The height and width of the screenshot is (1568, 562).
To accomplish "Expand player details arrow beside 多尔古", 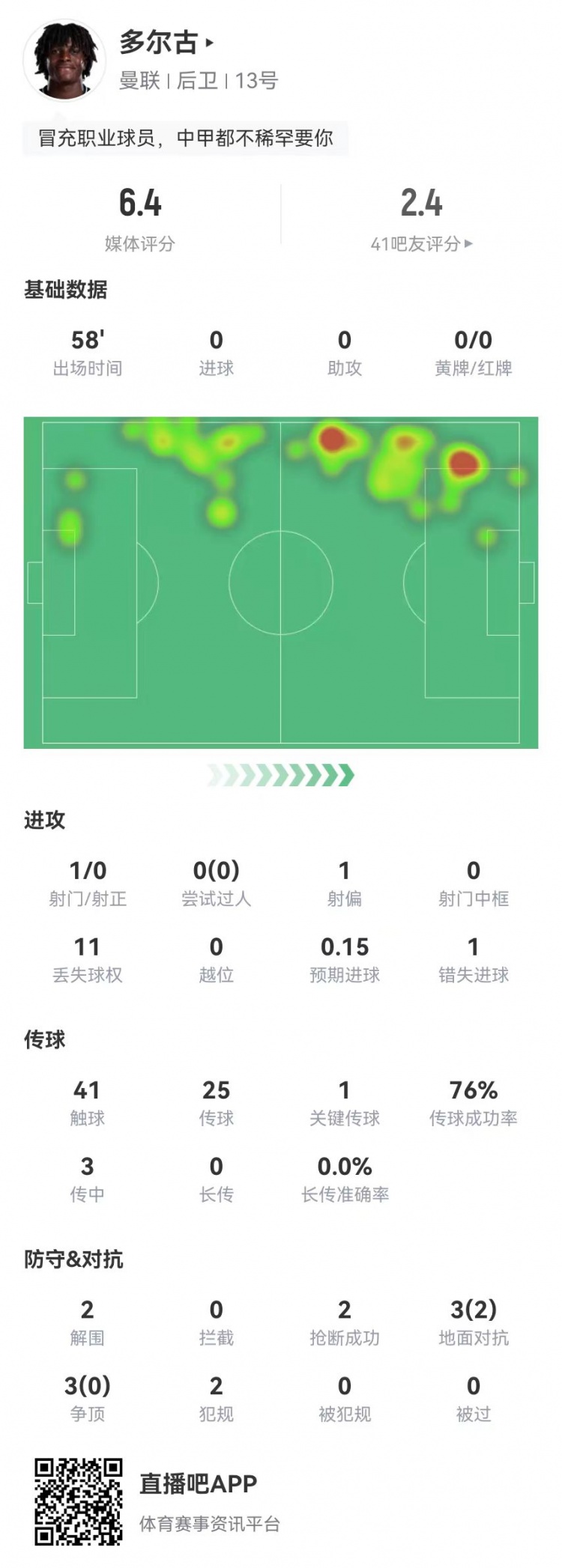I will tap(210, 43).
